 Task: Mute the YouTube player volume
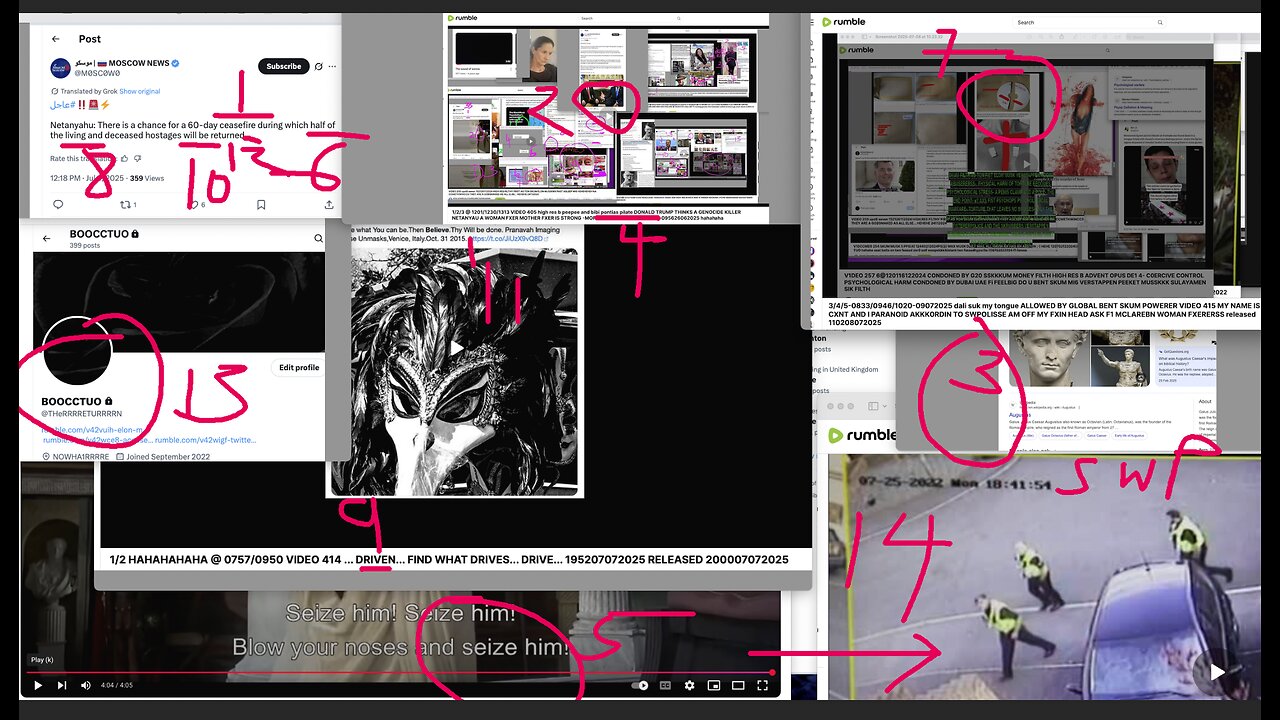(86, 685)
